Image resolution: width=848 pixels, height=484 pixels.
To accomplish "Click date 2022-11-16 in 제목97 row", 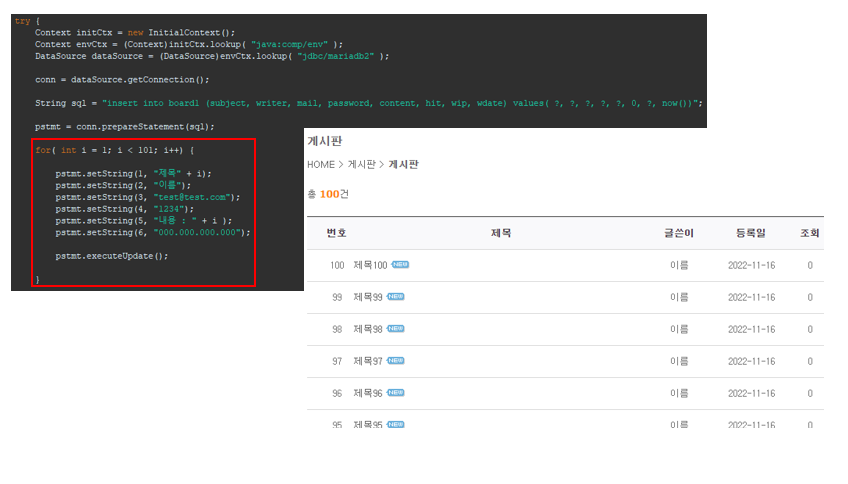I will point(751,361).
